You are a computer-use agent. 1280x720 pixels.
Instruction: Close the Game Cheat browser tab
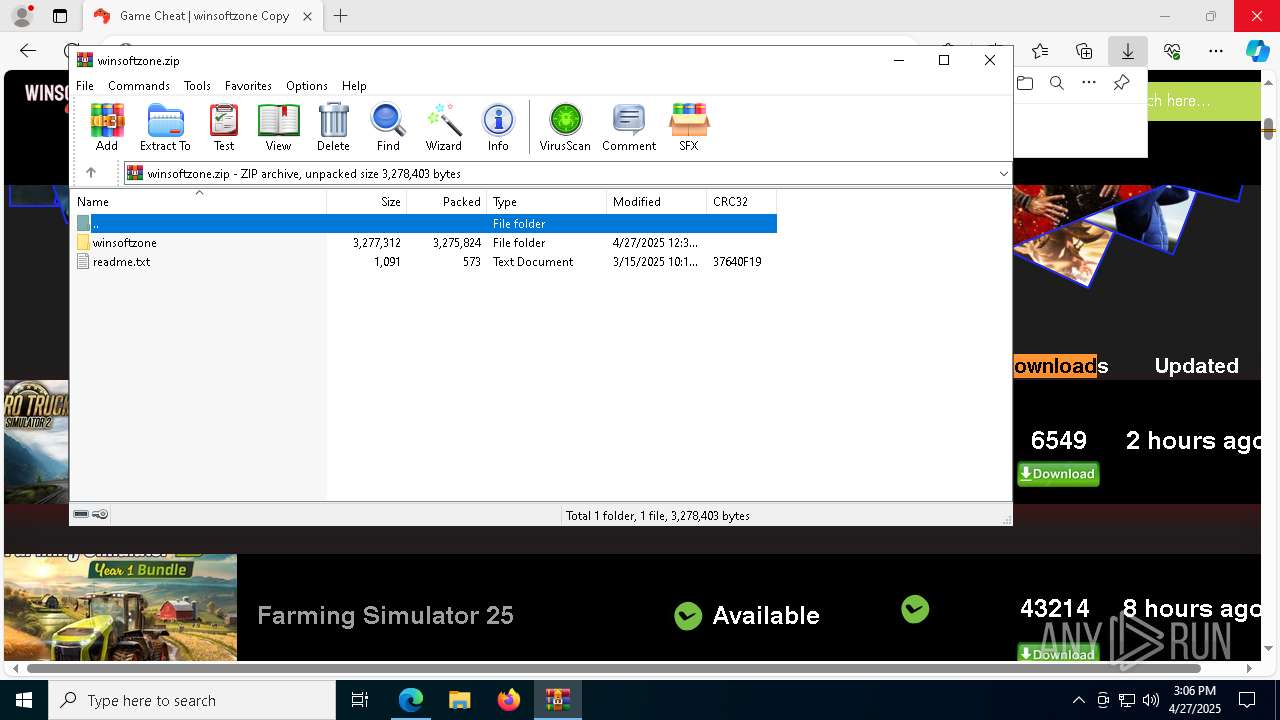pos(307,16)
